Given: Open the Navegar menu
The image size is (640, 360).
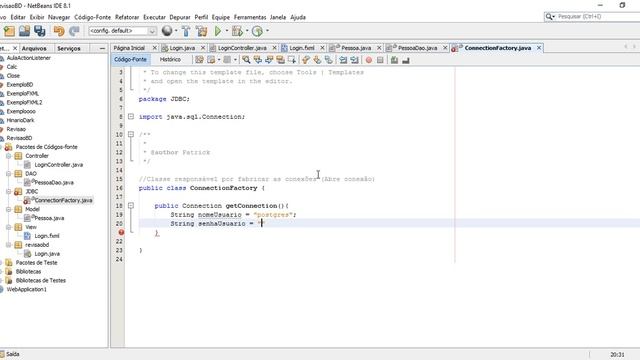Looking at the screenshot, I should pyautogui.click(x=59, y=17).
